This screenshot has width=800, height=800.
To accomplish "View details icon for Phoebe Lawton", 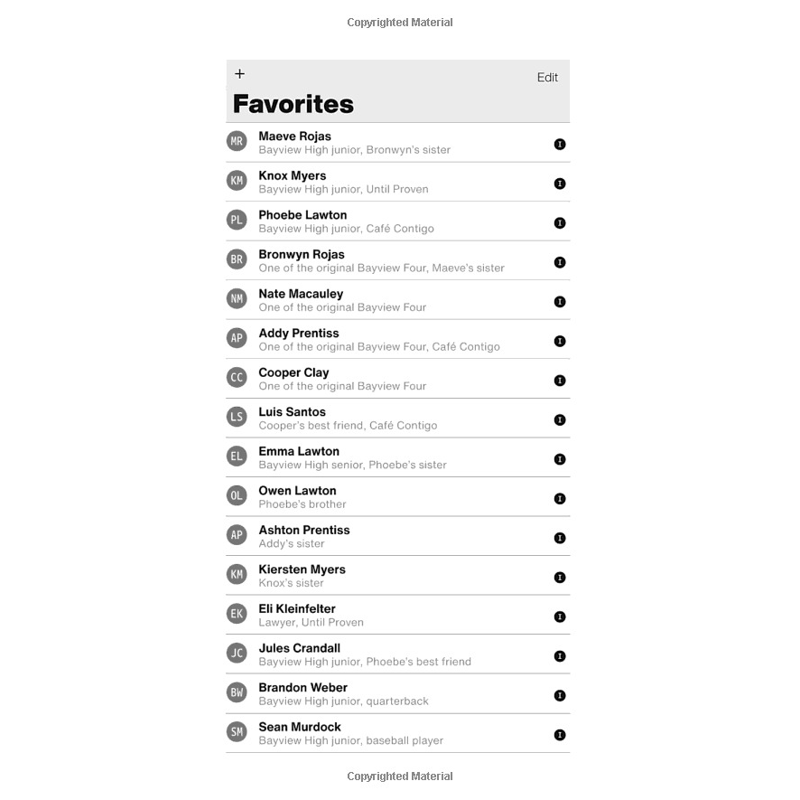I will pos(560,223).
